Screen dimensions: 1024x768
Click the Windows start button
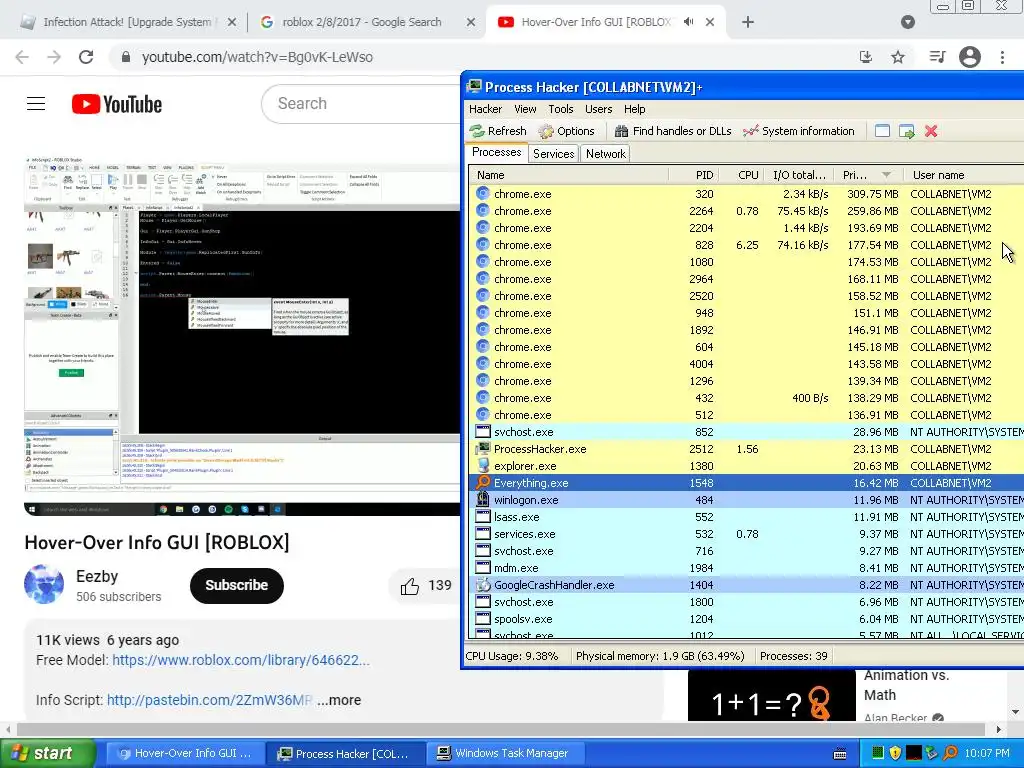coord(48,753)
